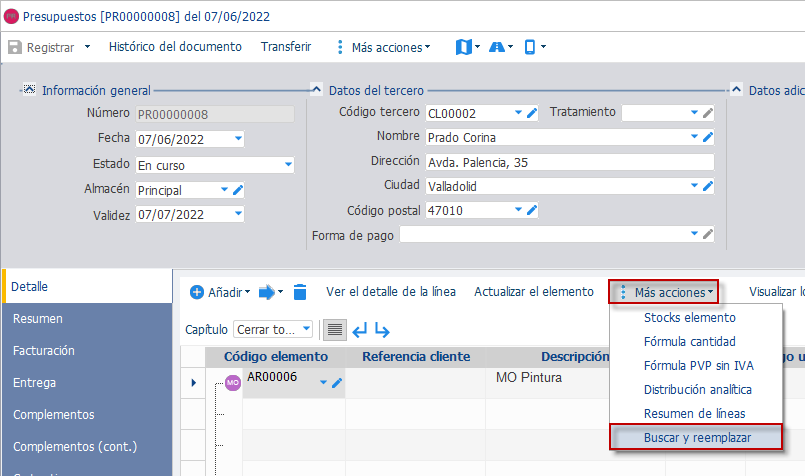Screen dimensions: 805x476
Task: Click the row pointer triangle for AR00006
Action: (x=194, y=383)
